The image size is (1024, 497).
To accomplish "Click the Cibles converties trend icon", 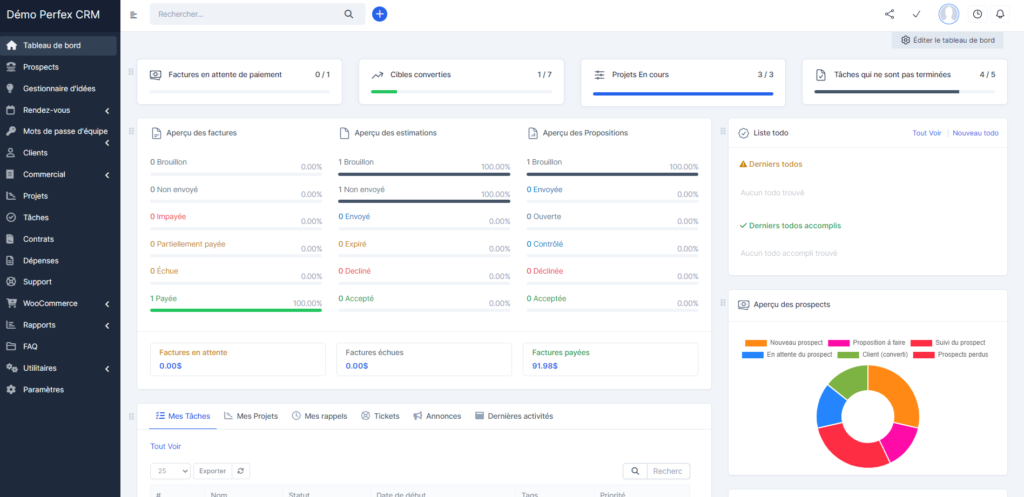I will tap(377, 75).
